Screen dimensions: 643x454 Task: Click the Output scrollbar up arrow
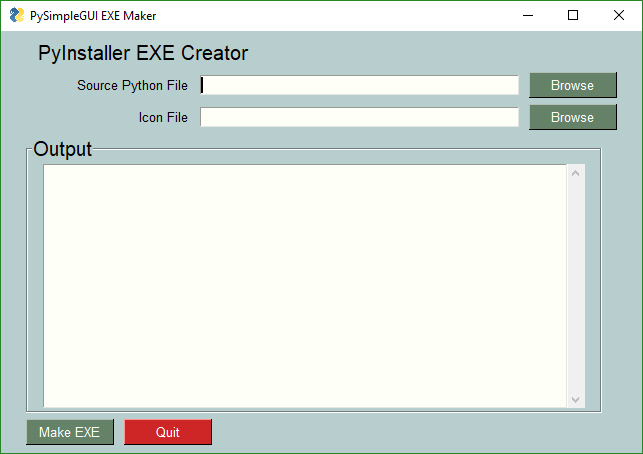click(x=575, y=173)
